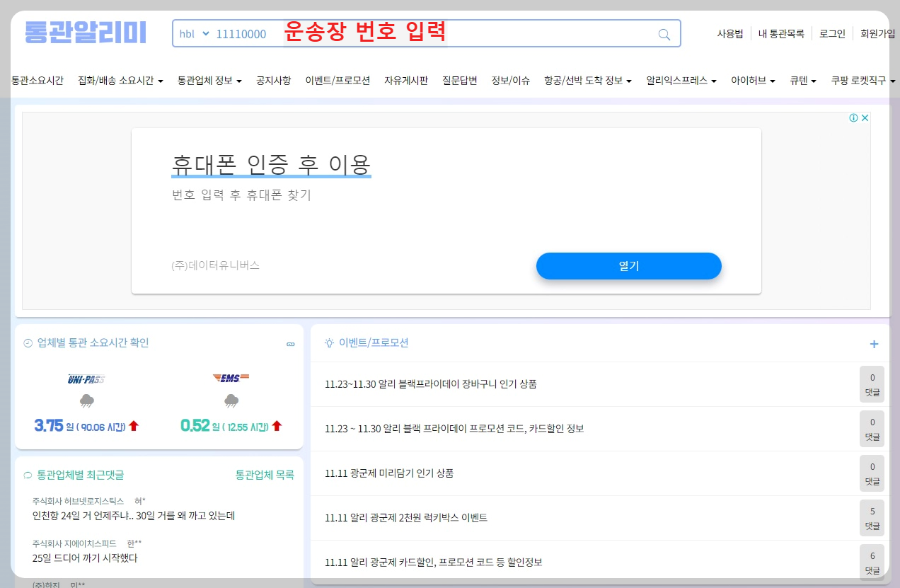
Task: Click speech bubble icon beside 통관업체별 최근댓글
Action: pos(28,475)
